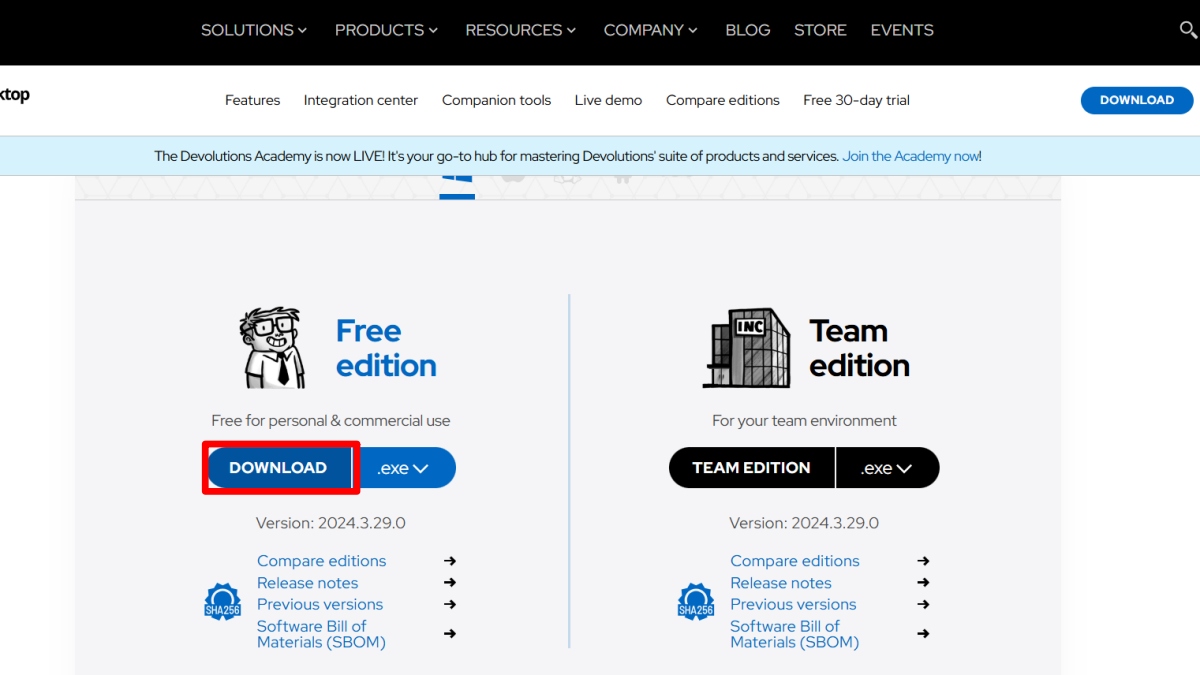1200x675 pixels.
Task: Follow the Join the Academy now link
Action: coord(911,156)
